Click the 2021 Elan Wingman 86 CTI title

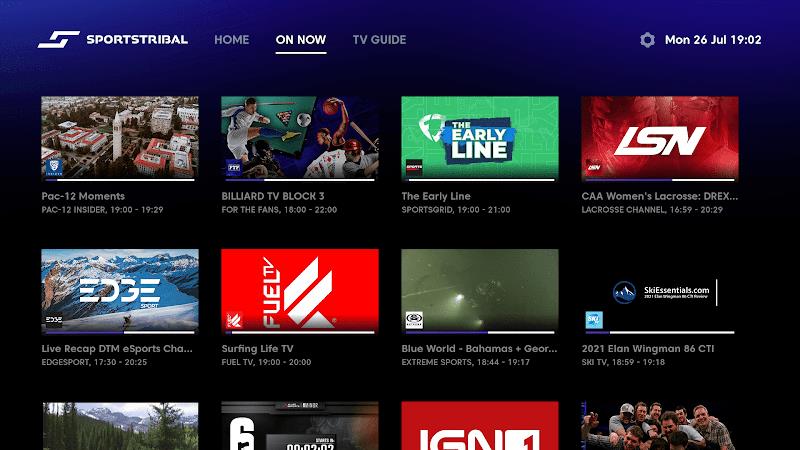click(648, 348)
